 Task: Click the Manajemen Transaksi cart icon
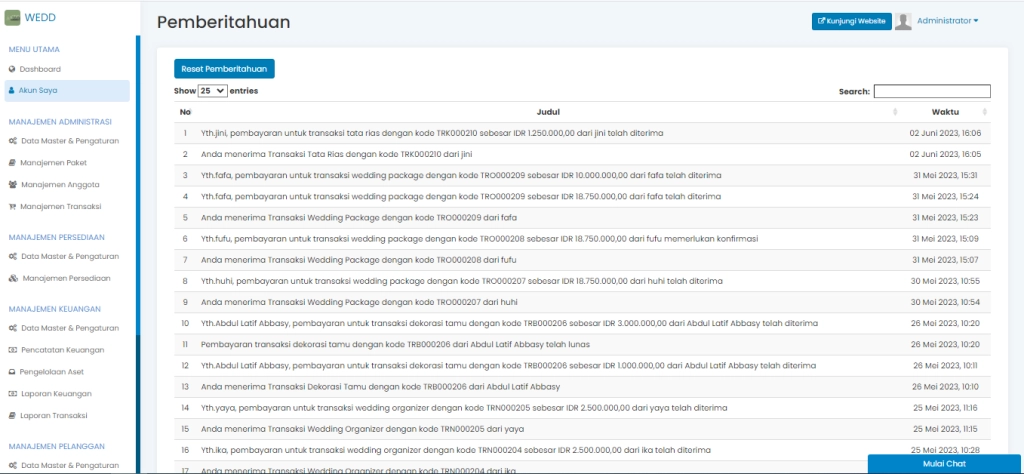click(12, 206)
